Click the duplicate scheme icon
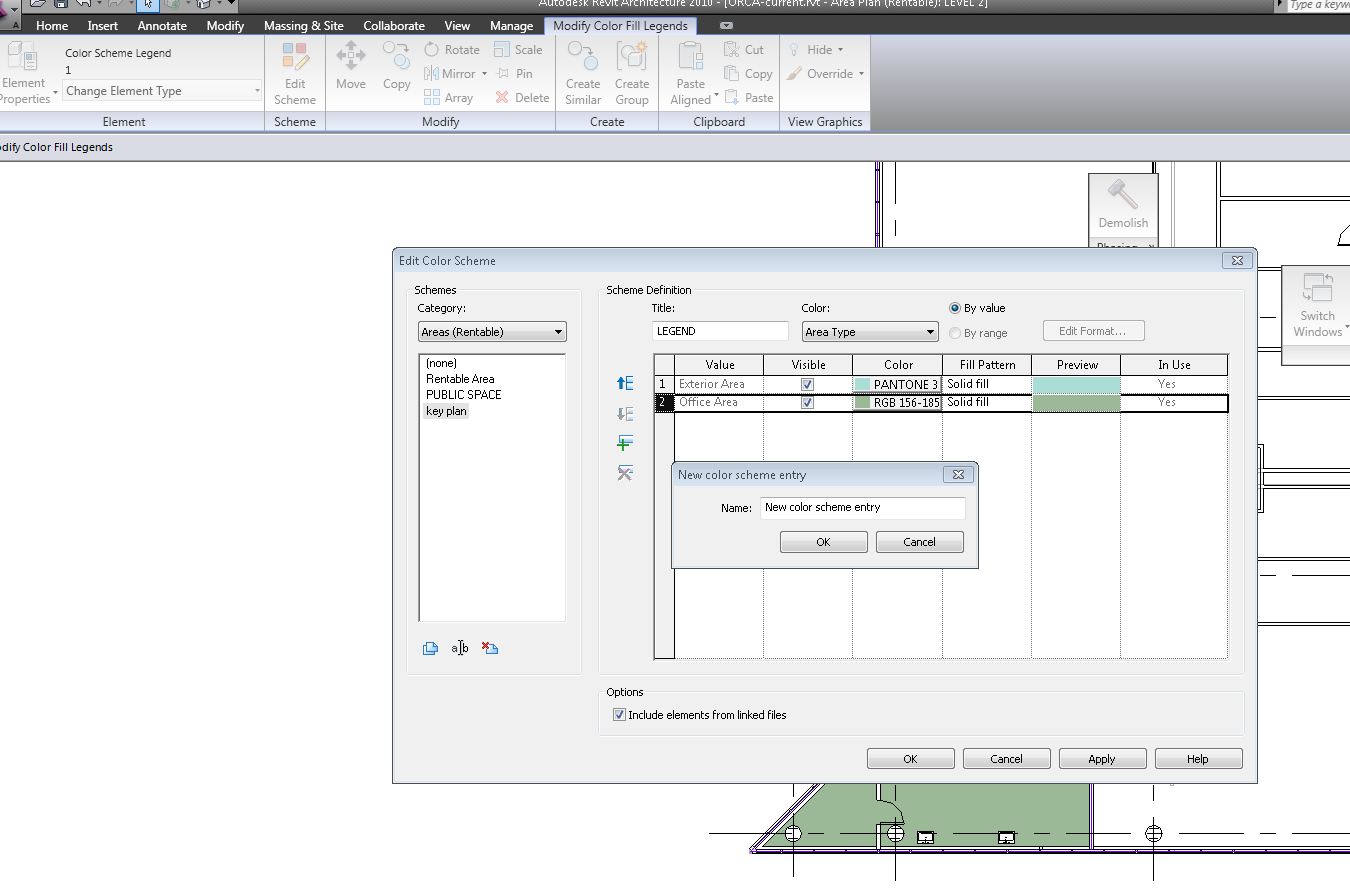 [x=430, y=648]
